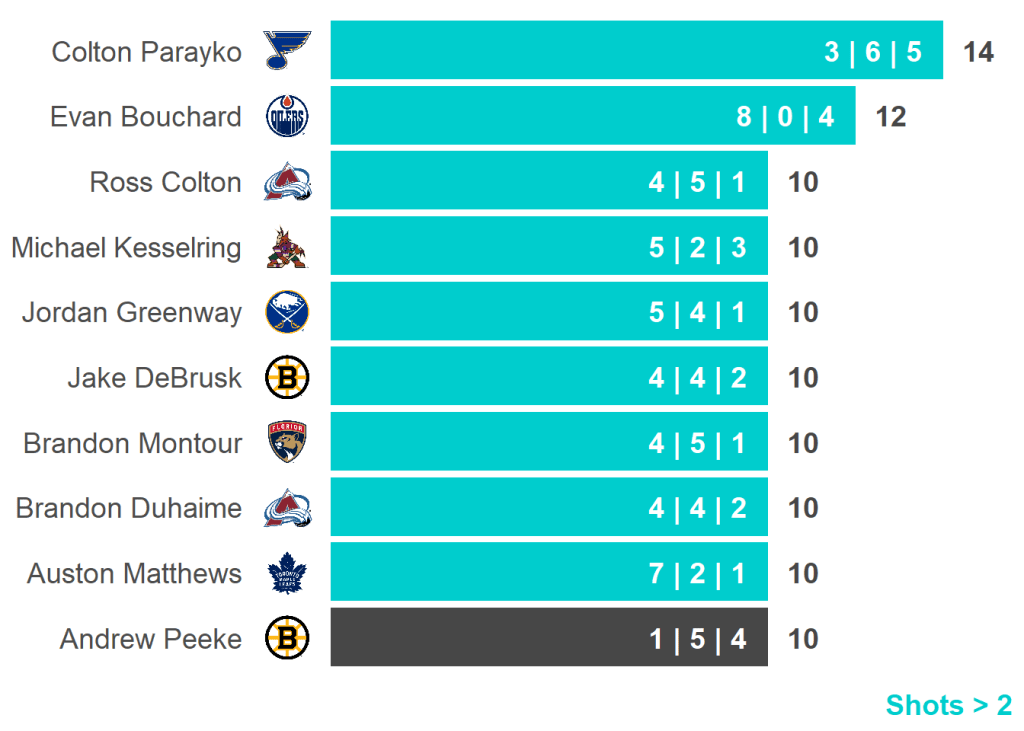Click the Bruins logo beside Andrew Peeke
This screenshot has width=1024, height=731.
pyautogui.click(x=287, y=638)
